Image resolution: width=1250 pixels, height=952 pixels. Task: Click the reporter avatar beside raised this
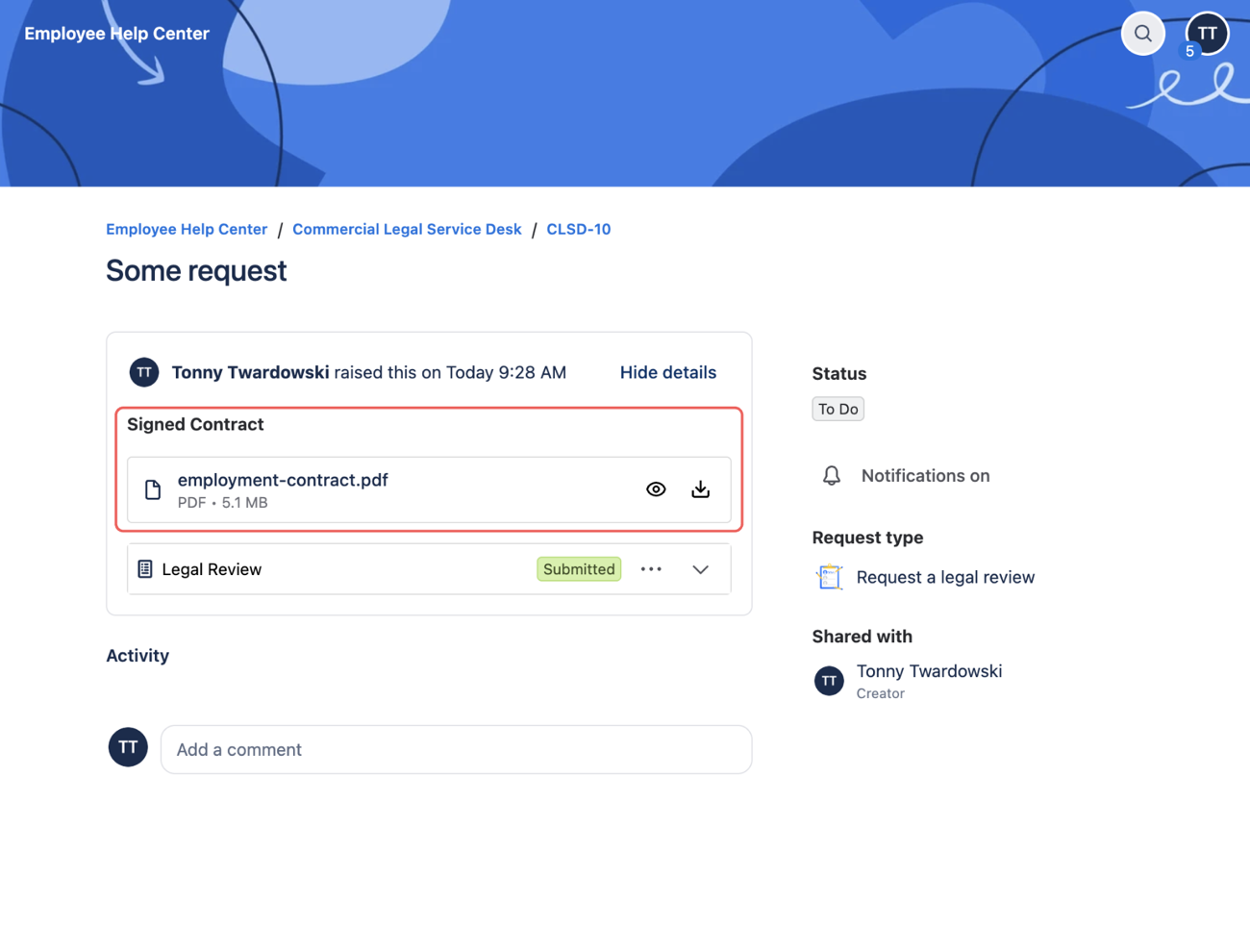pos(144,372)
